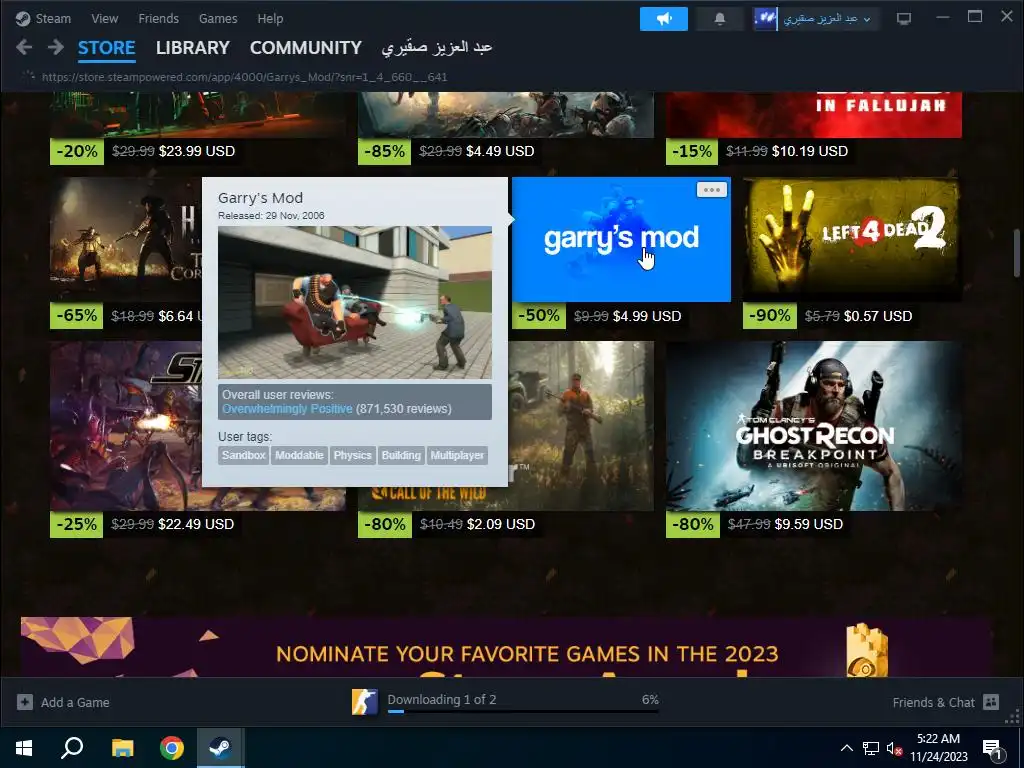Select the Moddable user tag
The width and height of the screenshot is (1024, 768).
(299, 455)
